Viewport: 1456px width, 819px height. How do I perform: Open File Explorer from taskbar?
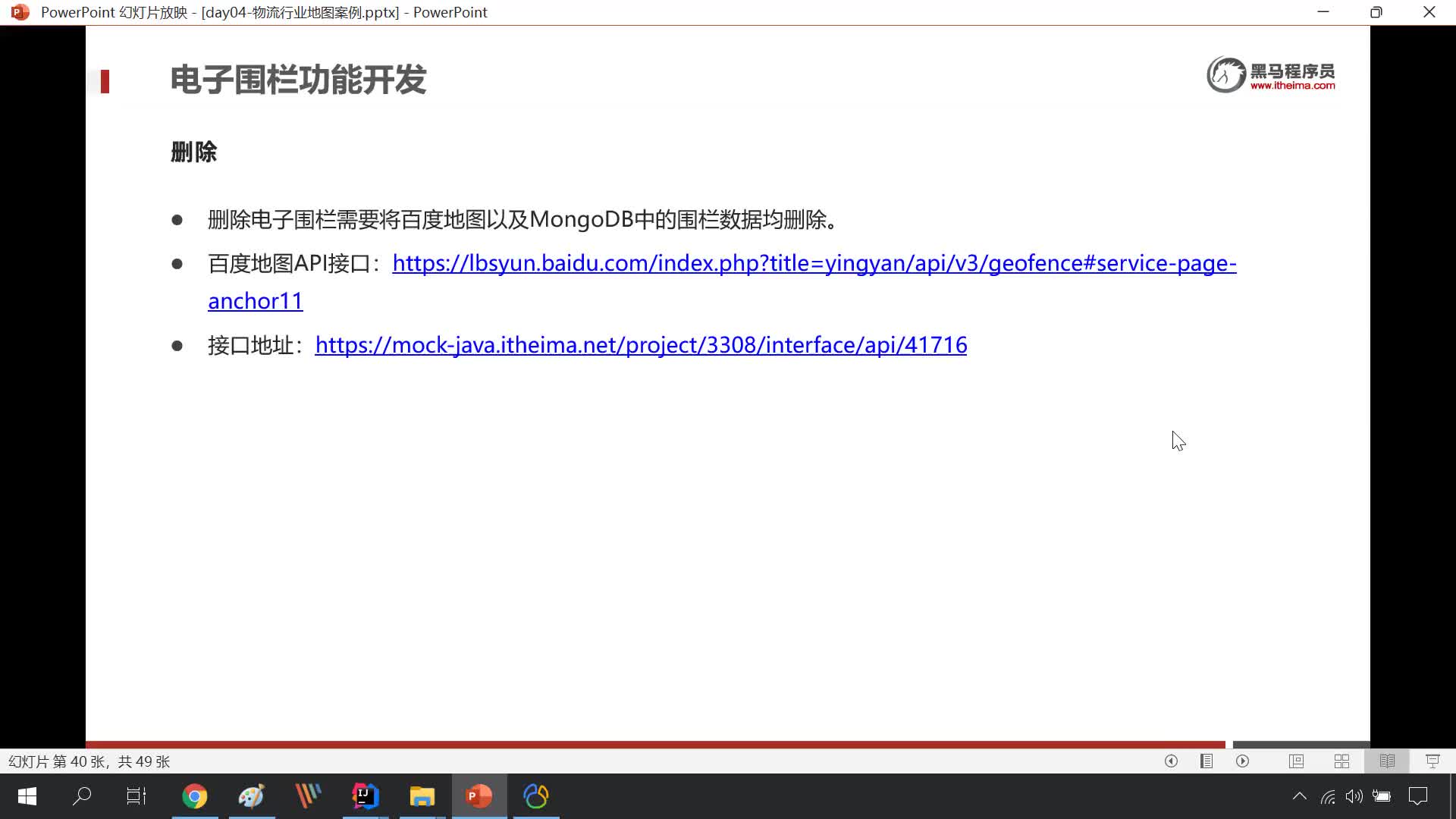pos(422,796)
